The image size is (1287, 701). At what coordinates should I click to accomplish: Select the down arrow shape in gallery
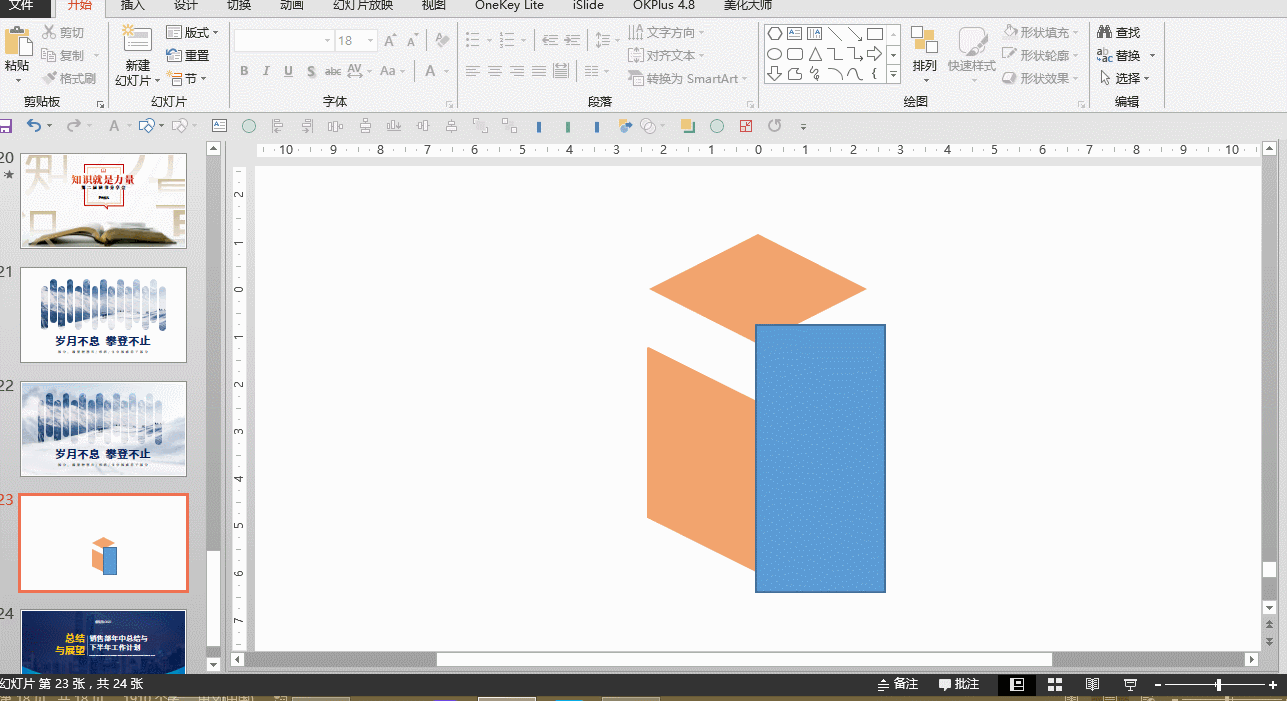[x=774, y=74]
